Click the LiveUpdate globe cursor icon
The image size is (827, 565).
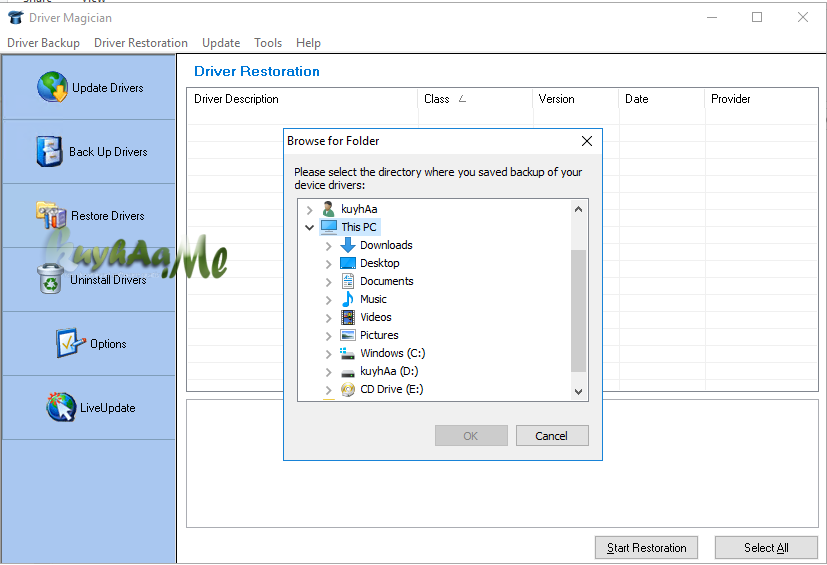point(61,407)
